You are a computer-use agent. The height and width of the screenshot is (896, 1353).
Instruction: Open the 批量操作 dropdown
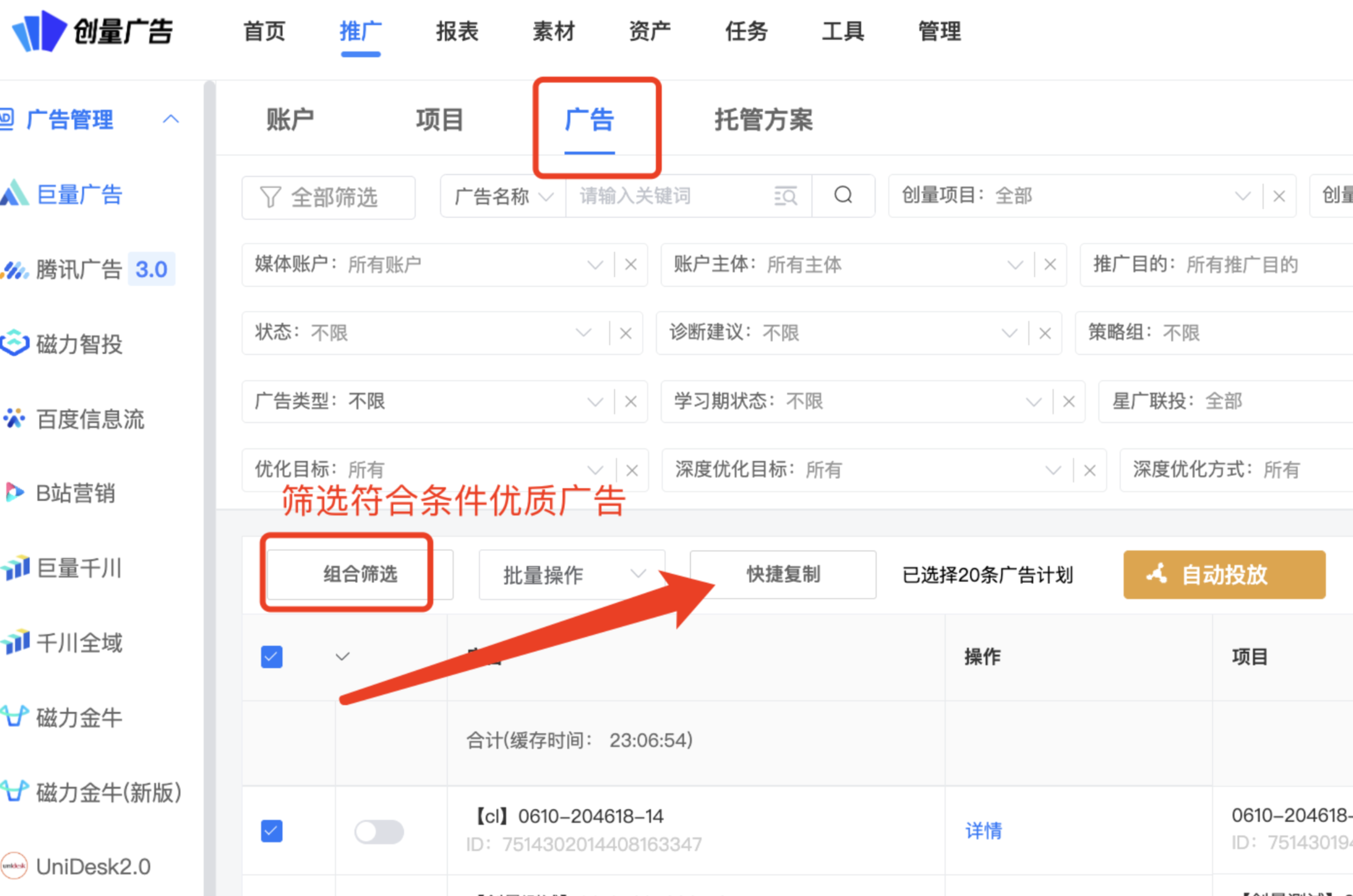[x=571, y=574]
